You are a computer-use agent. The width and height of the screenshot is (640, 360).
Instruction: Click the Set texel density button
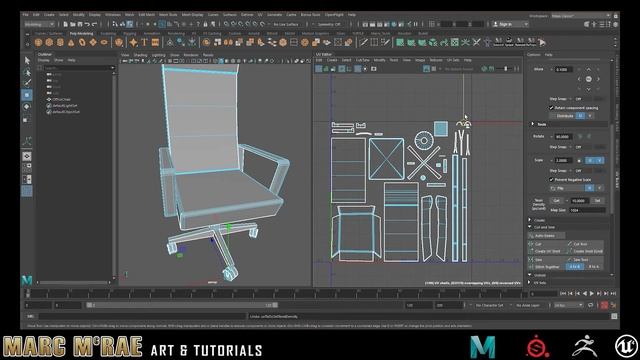pyautogui.click(x=597, y=201)
